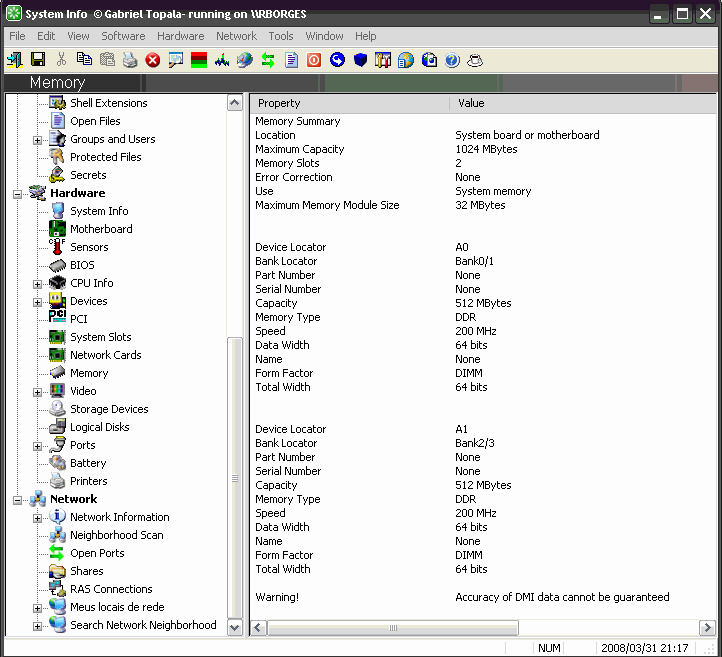This screenshot has height=657, width=722.
Task: Click the green arrows ports toolbar icon
Action: pyautogui.click(x=268, y=60)
